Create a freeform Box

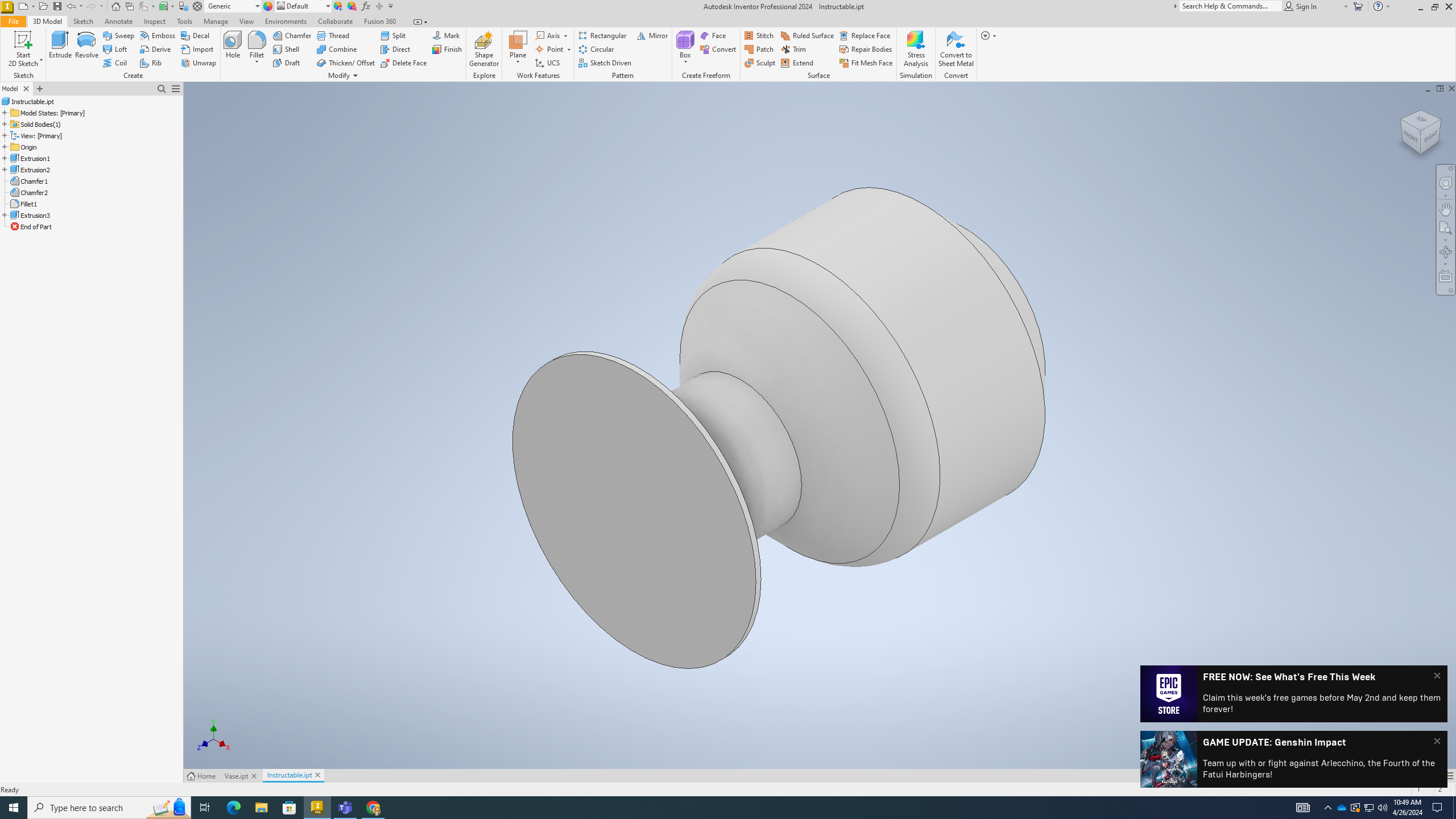coord(685,45)
